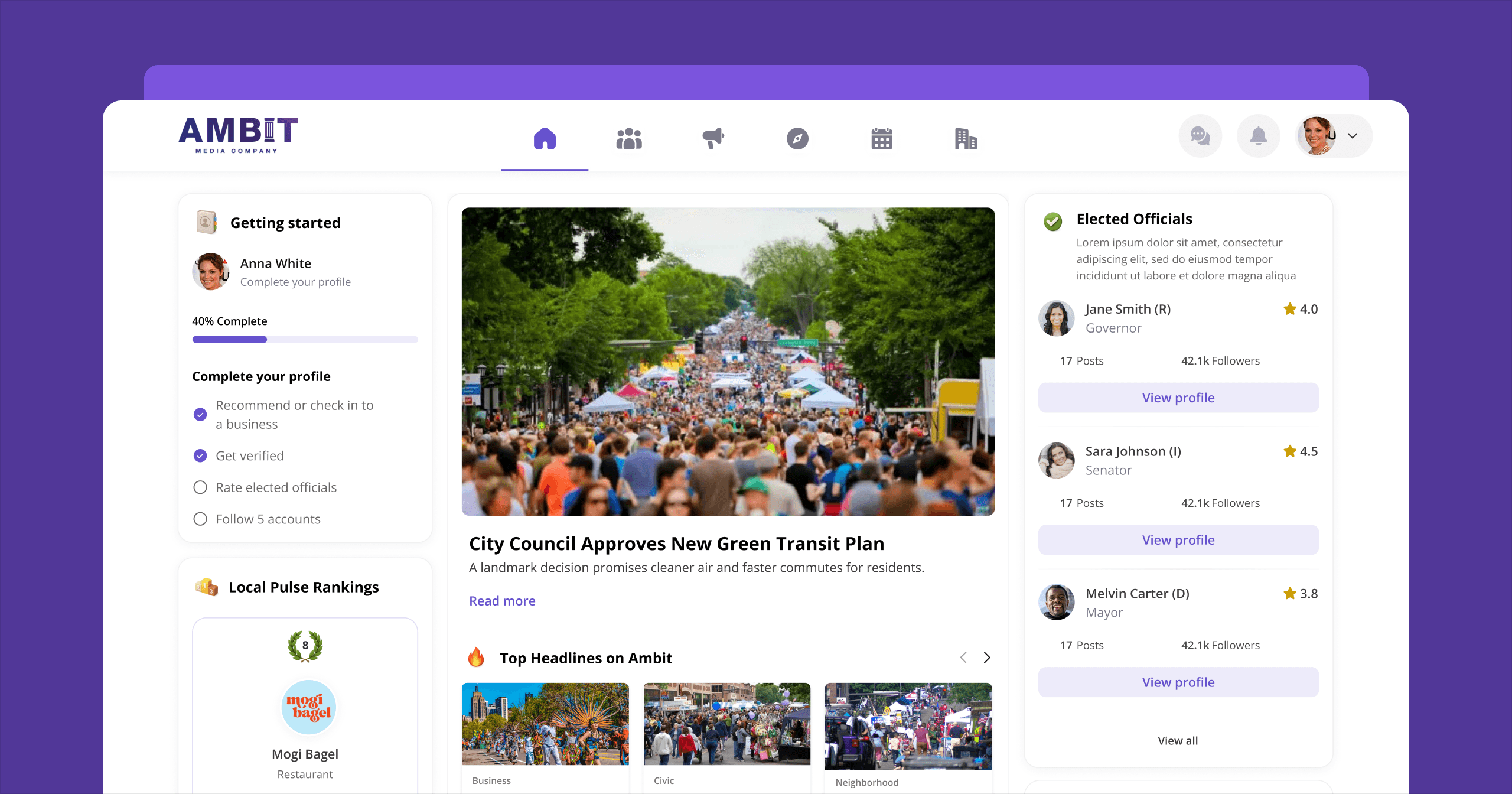Open the compass explore icon

[797, 139]
